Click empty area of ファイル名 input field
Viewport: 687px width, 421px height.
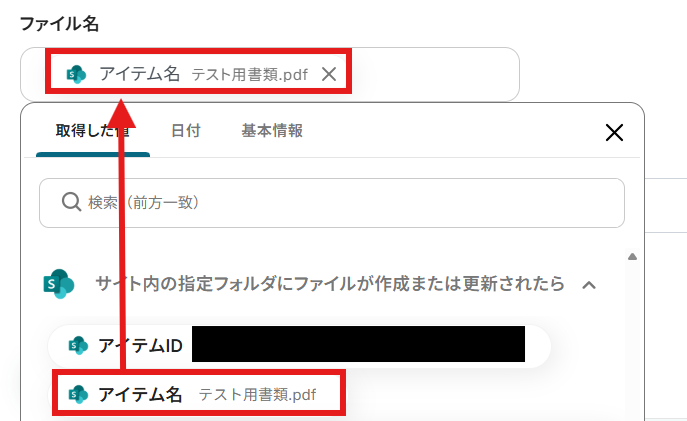click(x=434, y=74)
